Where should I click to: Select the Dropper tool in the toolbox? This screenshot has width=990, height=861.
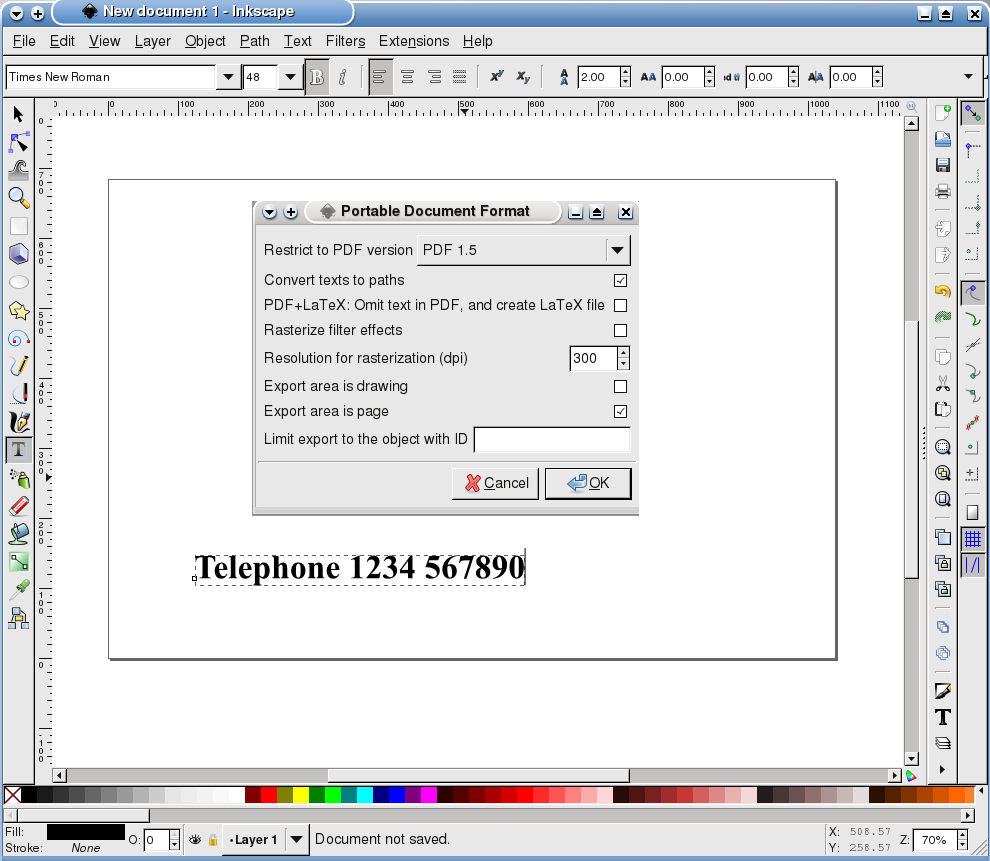(x=18, y=589)
